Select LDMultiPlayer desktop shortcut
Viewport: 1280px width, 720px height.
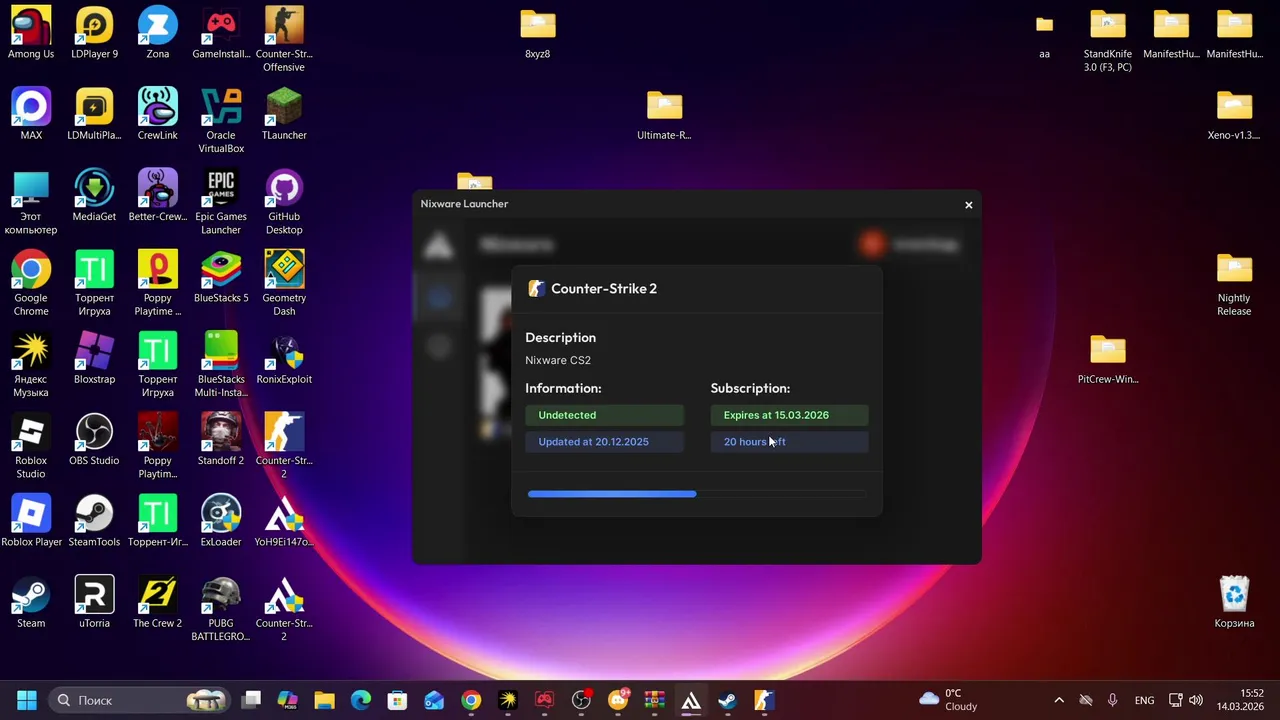click(94, 114)
